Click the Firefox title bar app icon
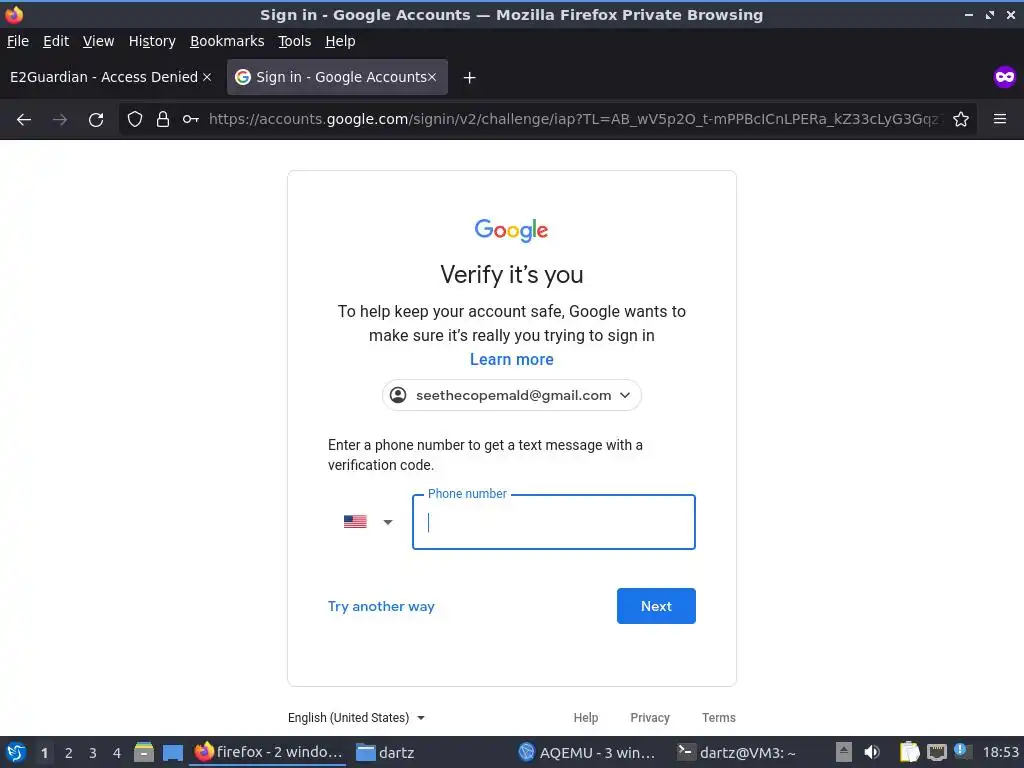The height and width of the screenshot is (768, 1024). pyautogui.click(x=14, y=14)
